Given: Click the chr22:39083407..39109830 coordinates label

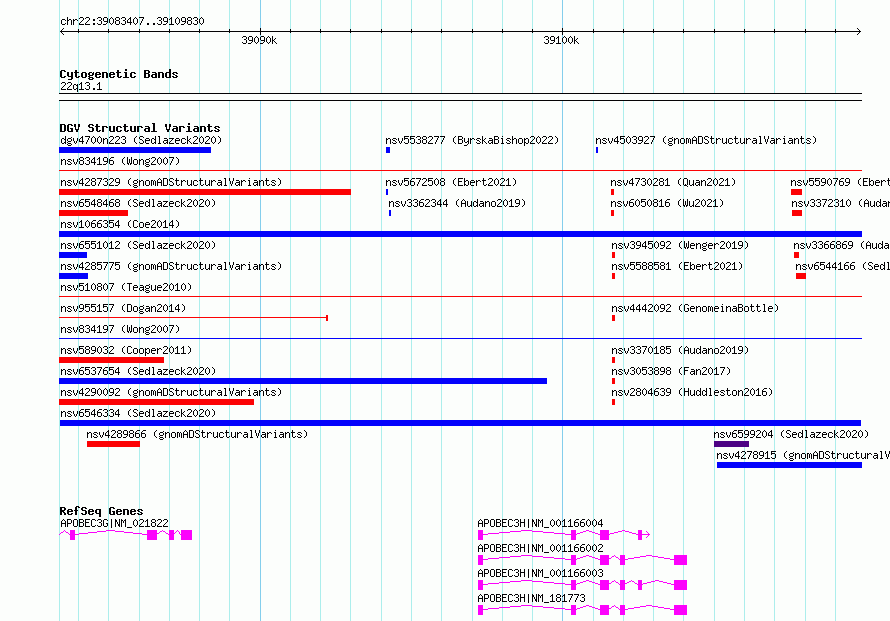Looking at the screenshot, I should tap(132, 21).
